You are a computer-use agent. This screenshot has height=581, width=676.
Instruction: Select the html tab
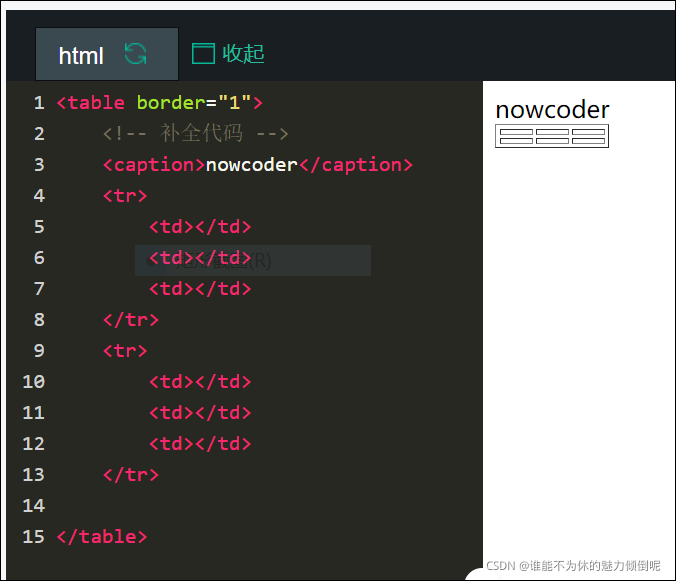(x=106, y=54)
